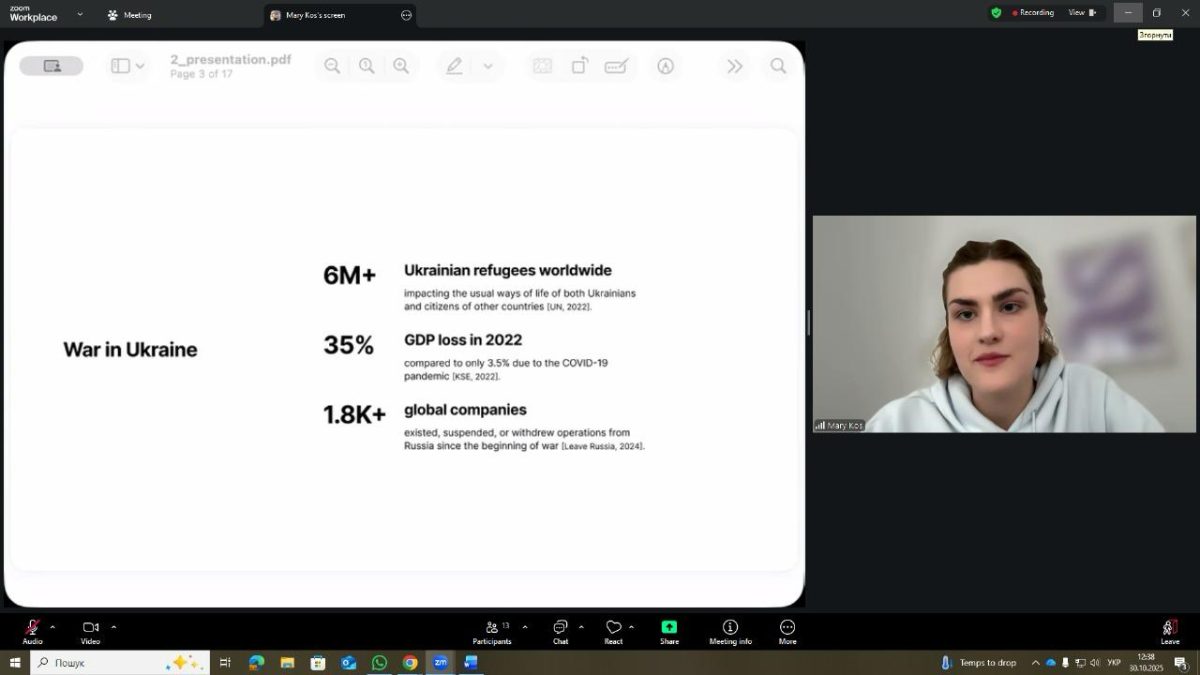This screenshot has height=675, width=1200.
Task: Click the green Share screen button
Action: coord(669,629)
